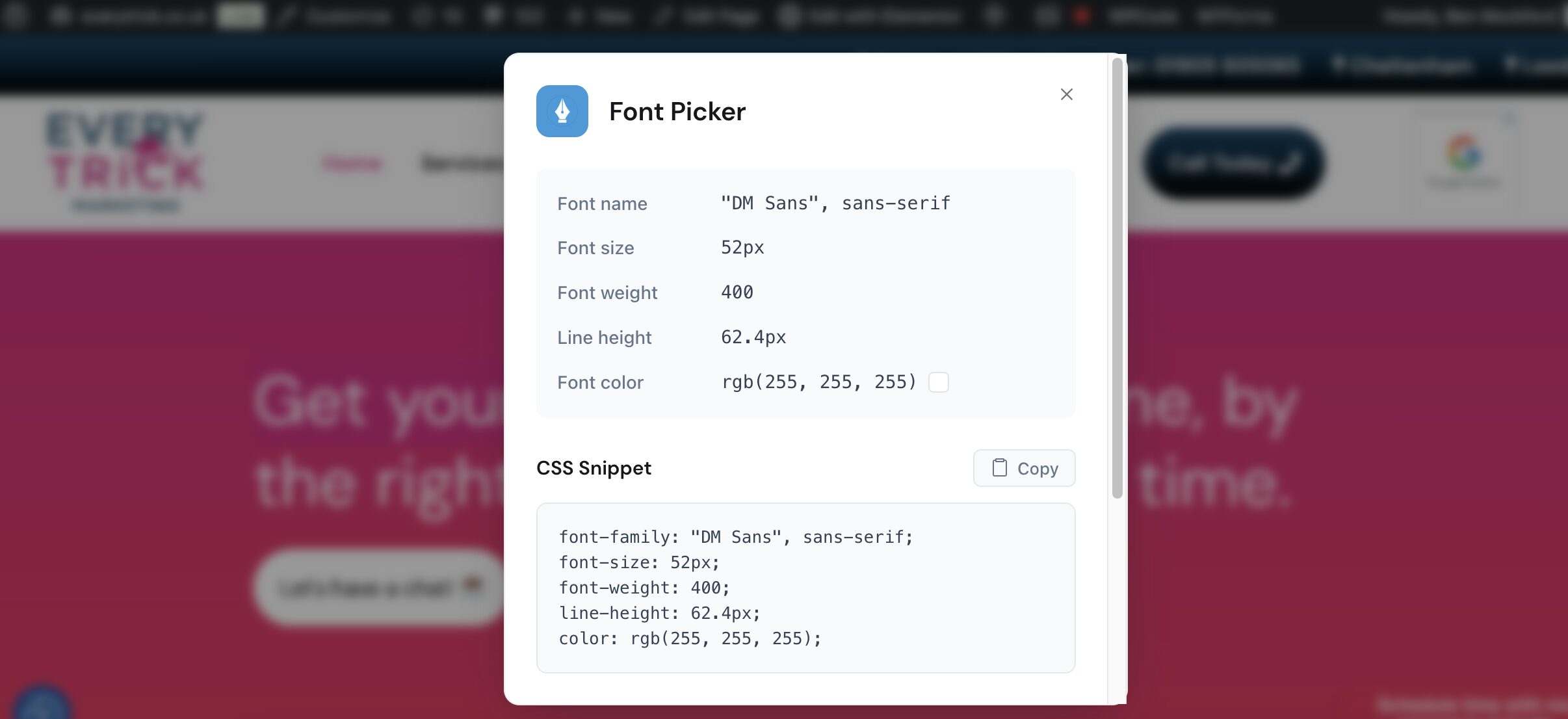Click the Font Picker dialog scrollbar
This screenshot has height=719, width=1568.
(1117, 280)
